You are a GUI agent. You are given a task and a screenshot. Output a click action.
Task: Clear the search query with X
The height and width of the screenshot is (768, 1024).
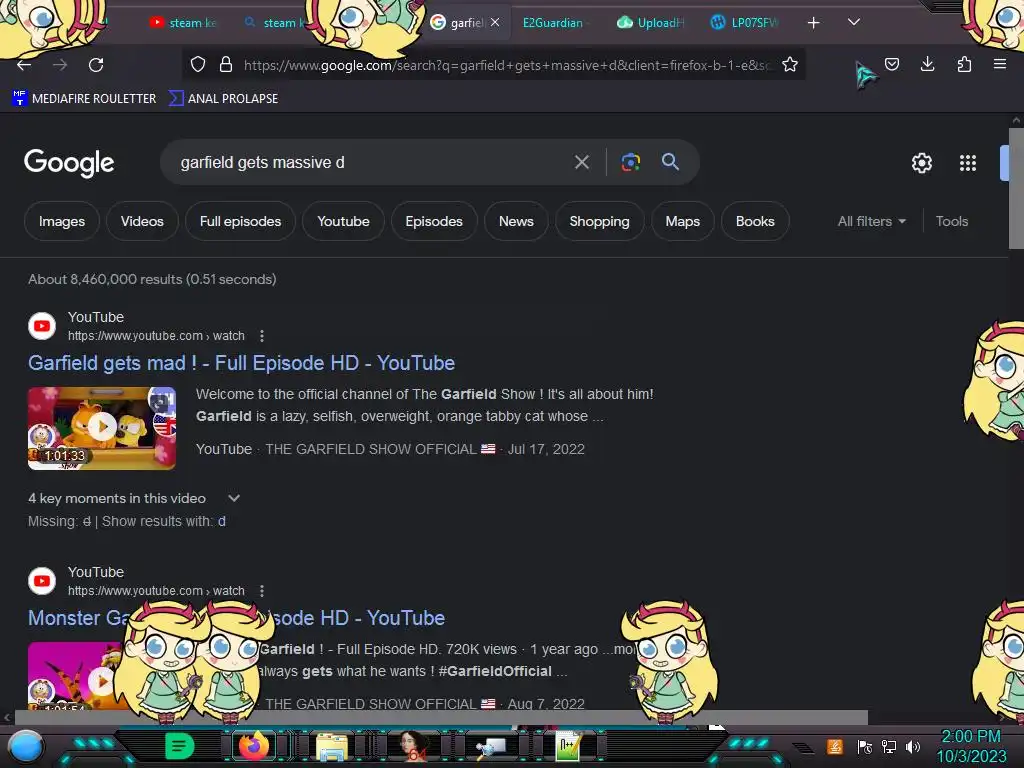pyautogui.click(x=581, y=162)
